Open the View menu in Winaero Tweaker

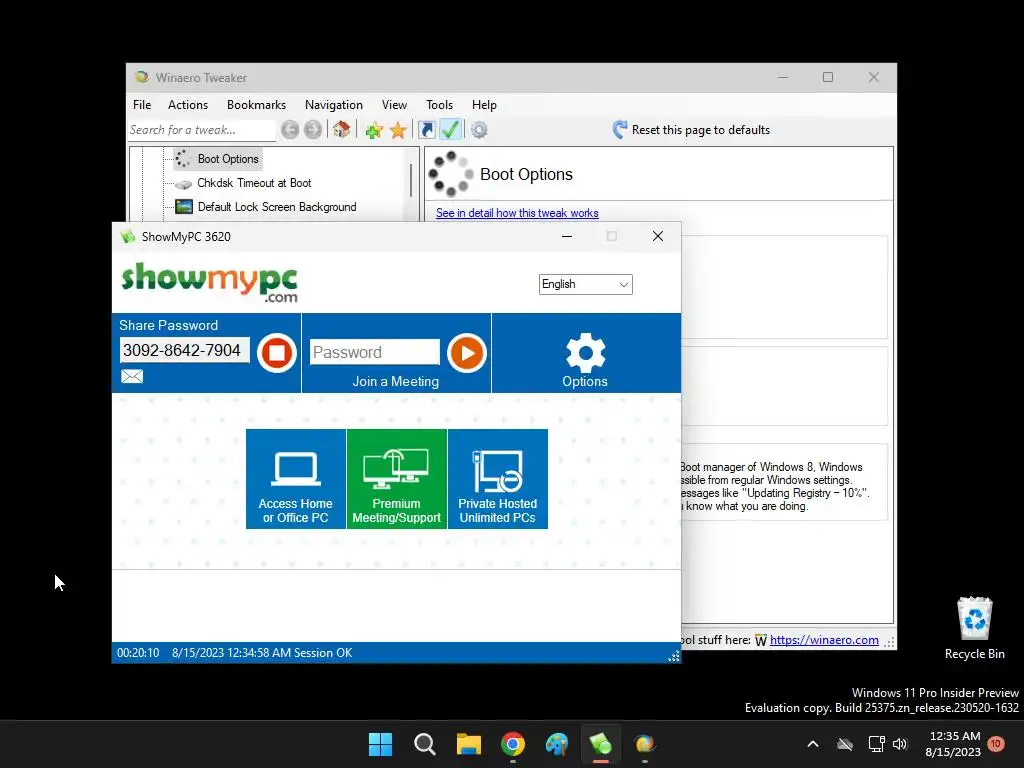point(394,104)
